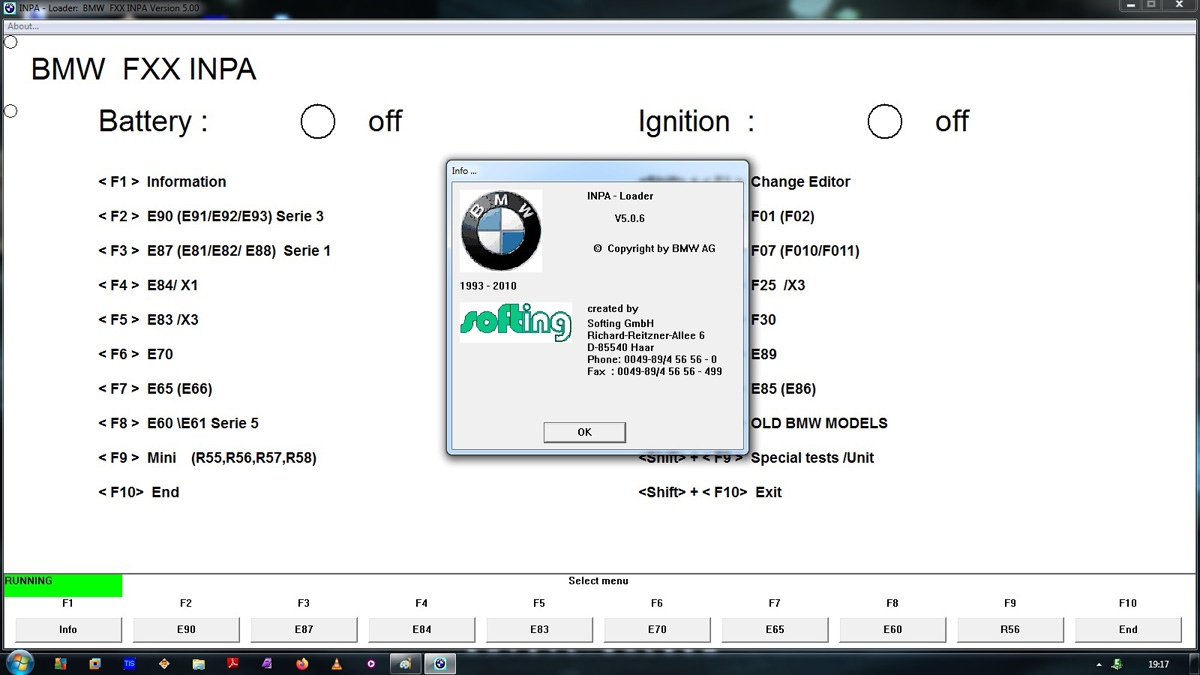1200x675 pixels.
Task: Click the BMW INPA taskbar button
Action: point(440,663)
